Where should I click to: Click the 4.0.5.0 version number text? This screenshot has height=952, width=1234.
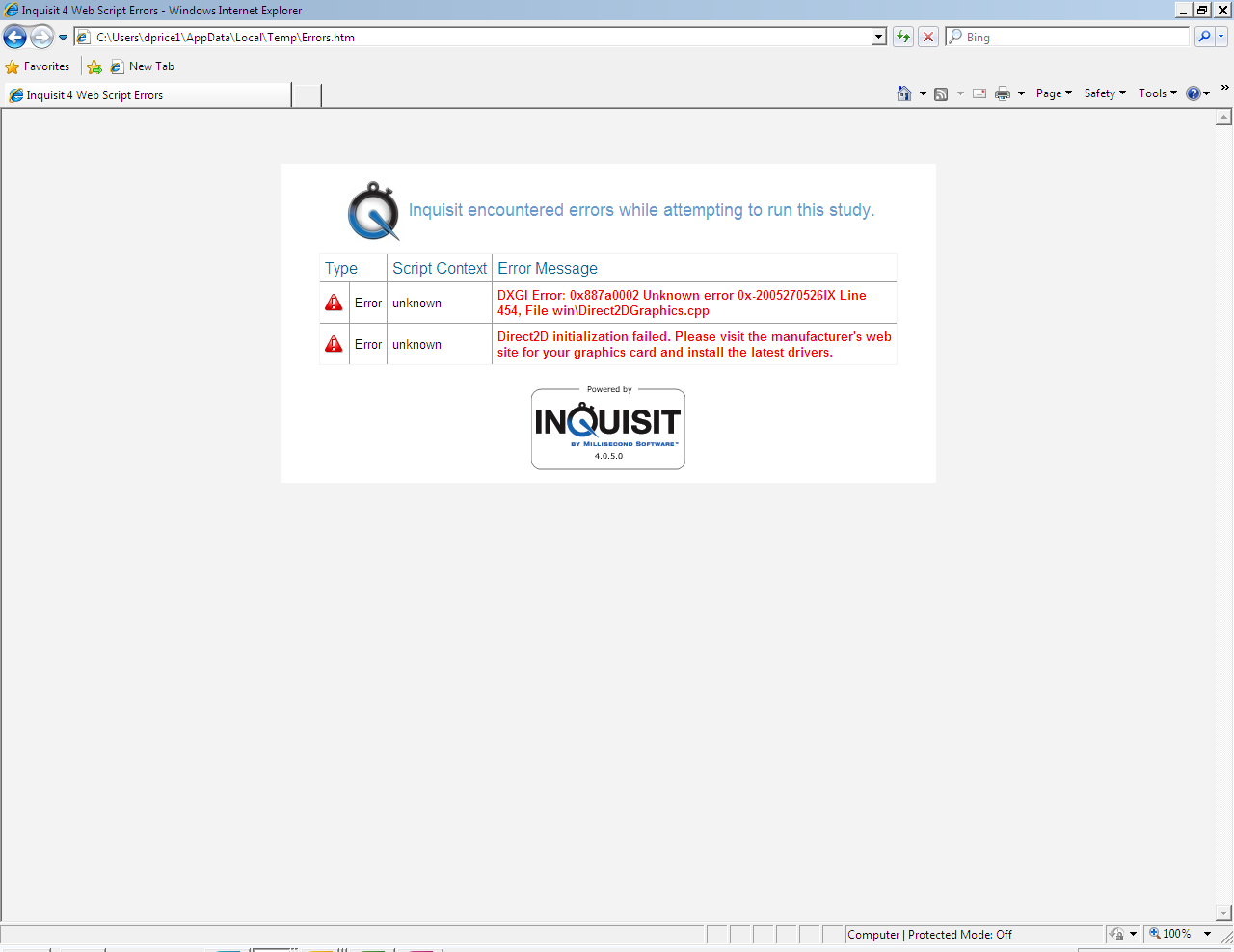tap(608, 456)
